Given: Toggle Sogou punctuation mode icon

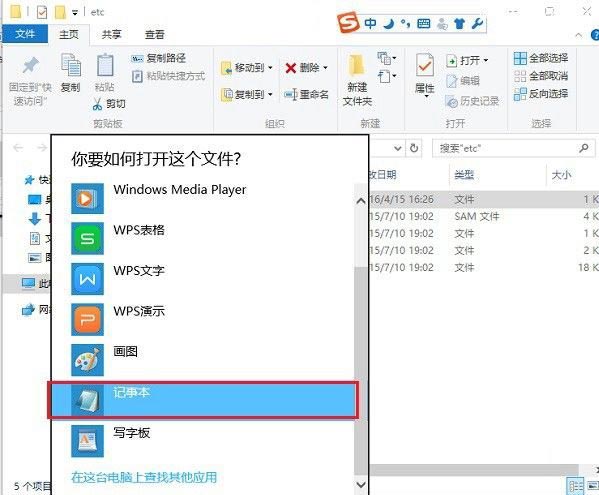Looking at the screenshot, I should (406, 24).
